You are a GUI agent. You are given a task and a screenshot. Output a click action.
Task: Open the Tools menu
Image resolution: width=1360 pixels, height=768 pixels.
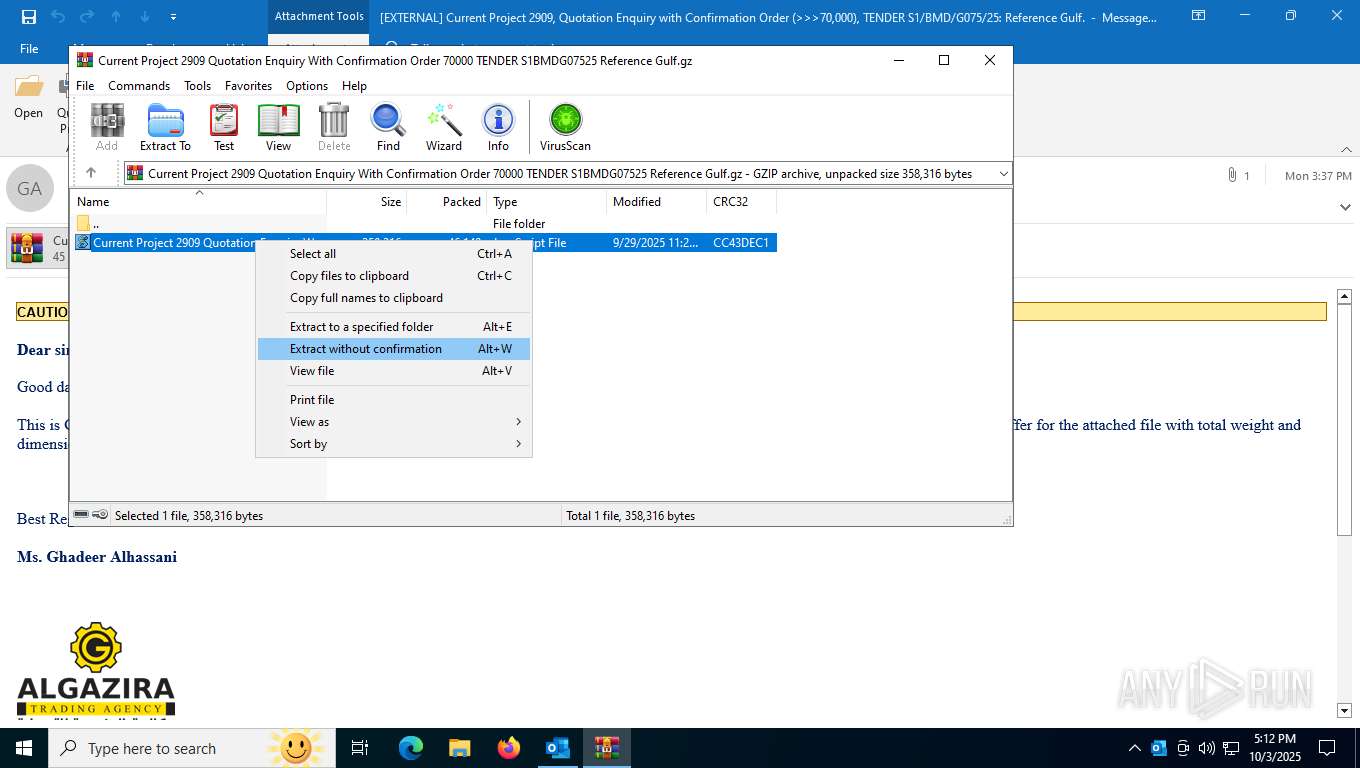tap(197, 86)
